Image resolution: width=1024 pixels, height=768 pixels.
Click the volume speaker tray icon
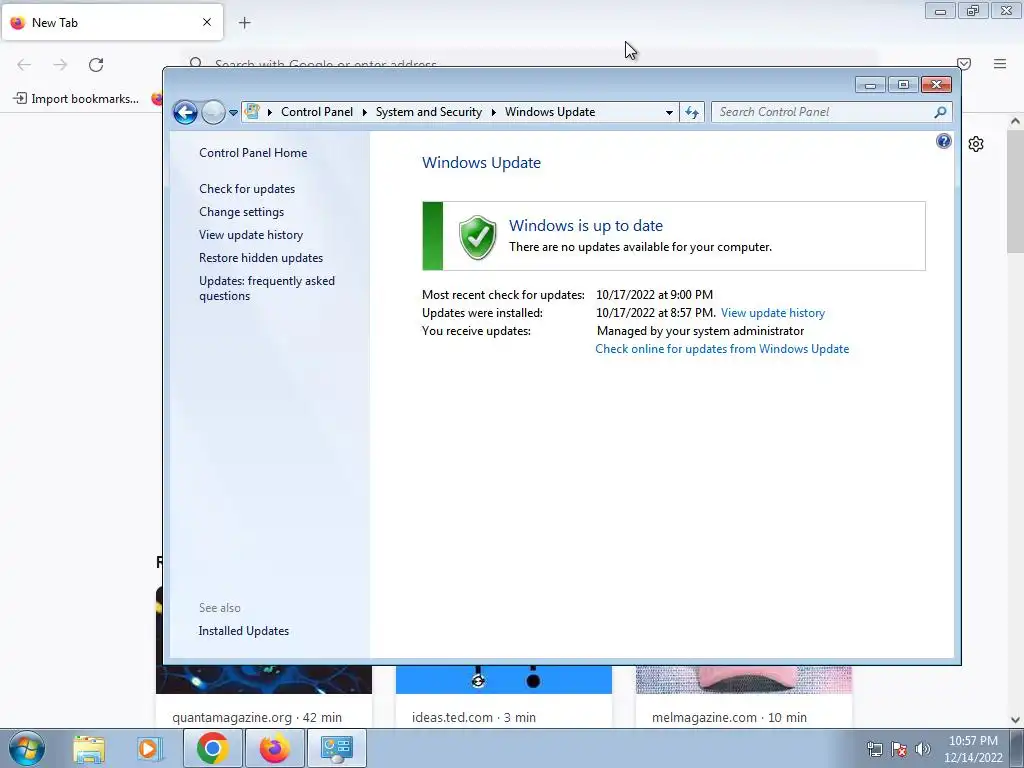tap(923, 749)
